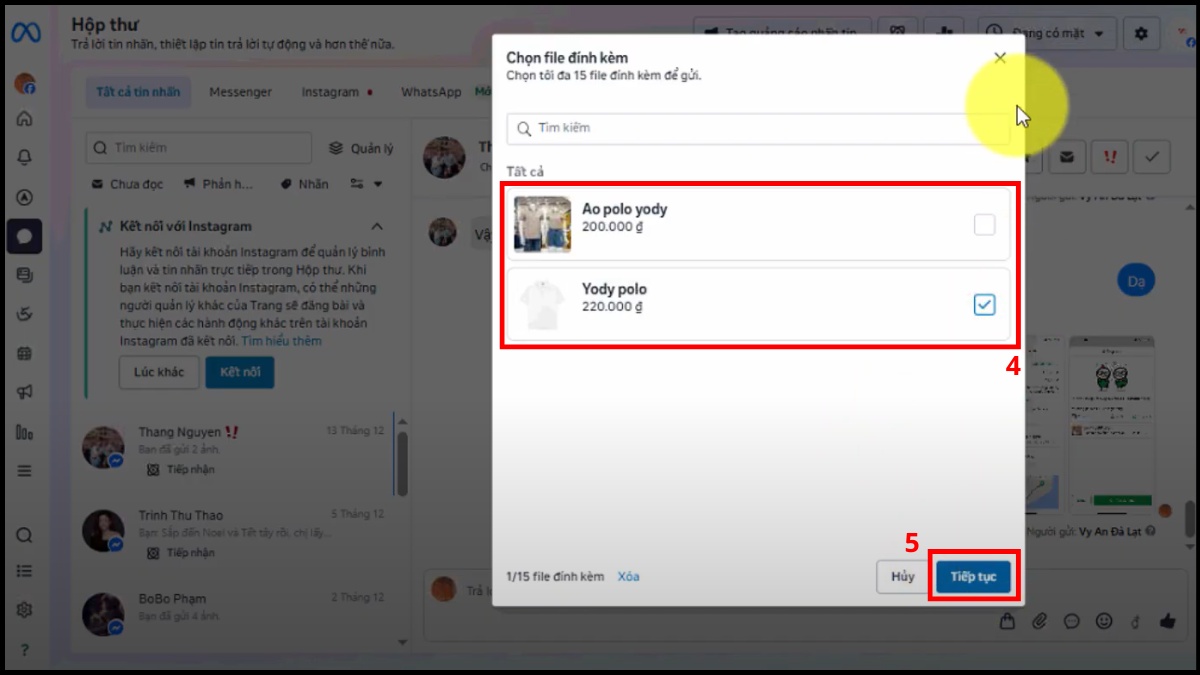
Task: Open the compass icon in the sidebar
Action: click(x=25, y=197)
